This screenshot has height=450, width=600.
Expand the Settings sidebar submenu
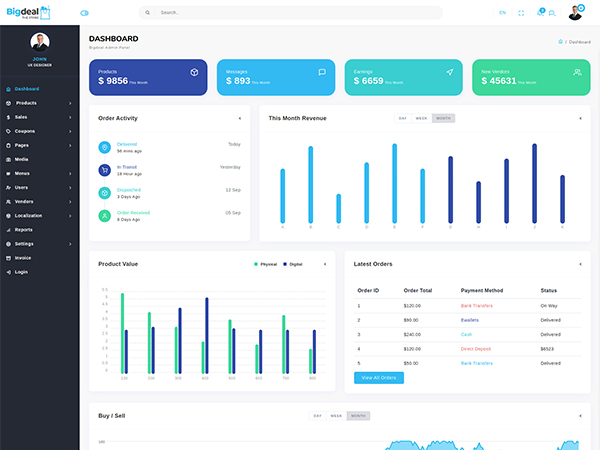pos(38,243)
